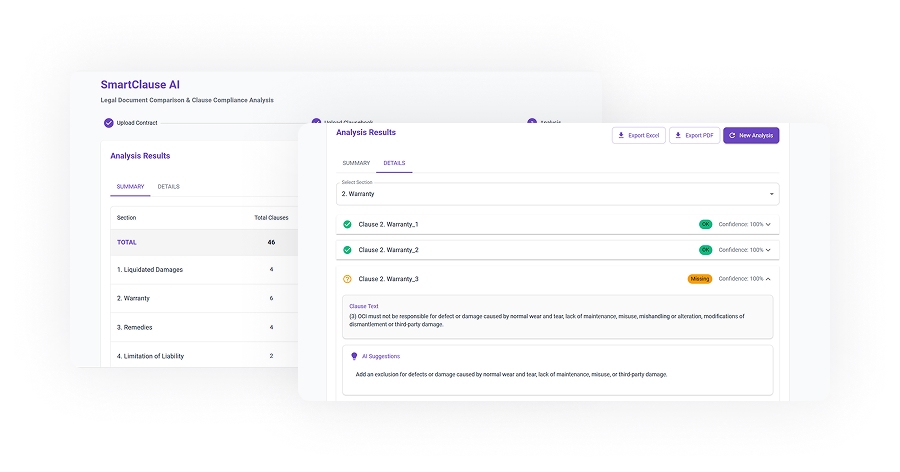Click the green check icon for Warranty_1
The image size is (900, 472).
pyautogui.click(x=347, y=224)
